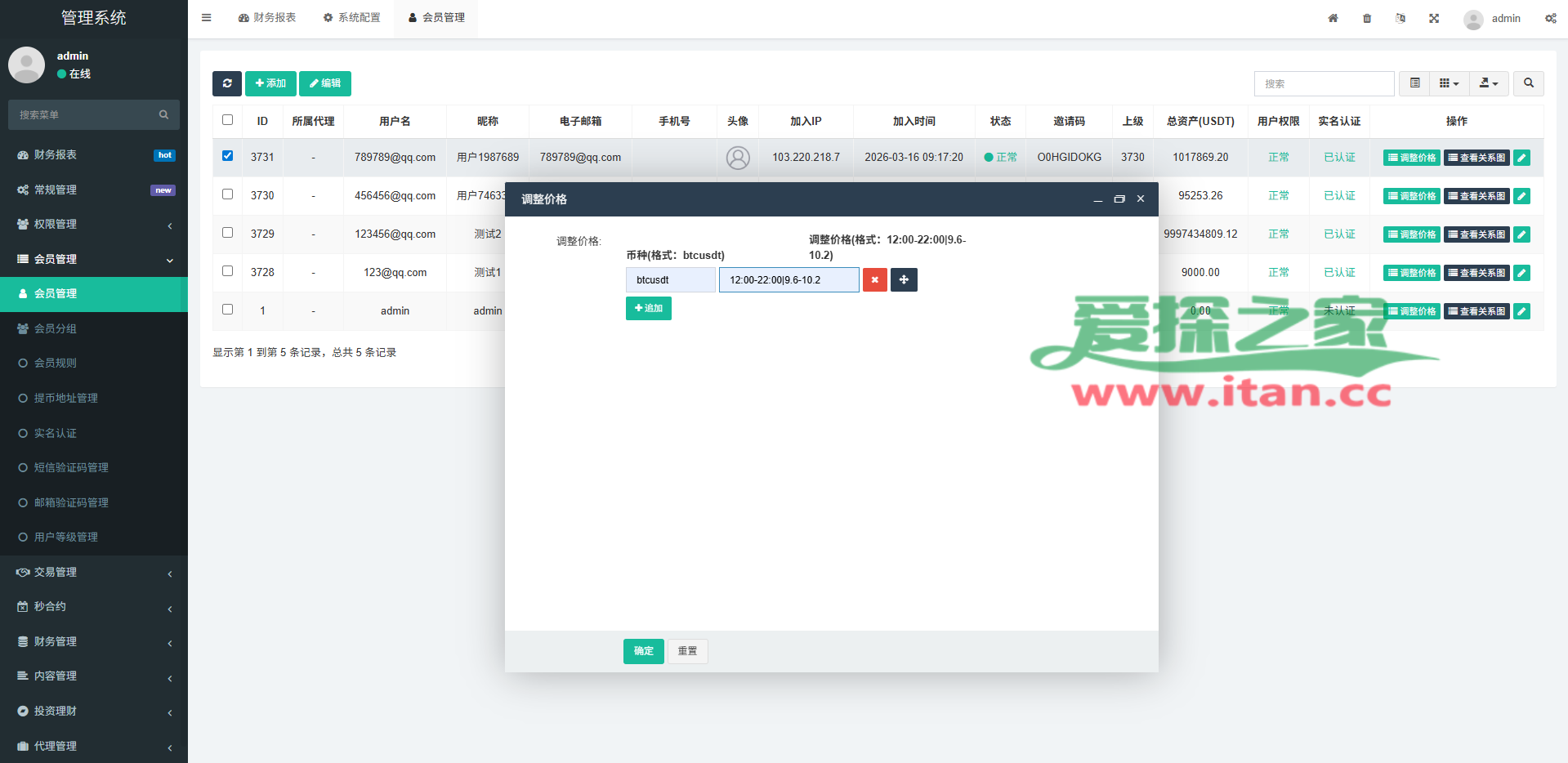Image resolution: width=1568 pixels, height=763 pixels.
Task: Toggle fullscreen with the expand arrows icon
Action: pos(1434,18)
